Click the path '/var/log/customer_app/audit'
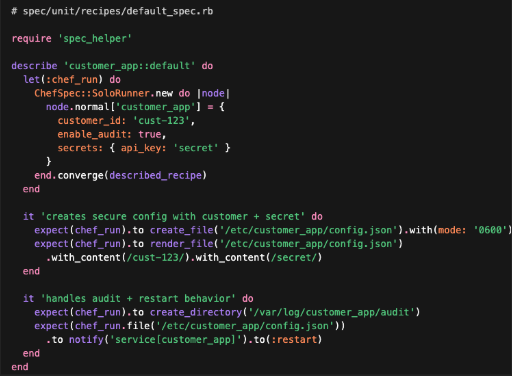The image size is (512, 376). (x=331, y=312)
